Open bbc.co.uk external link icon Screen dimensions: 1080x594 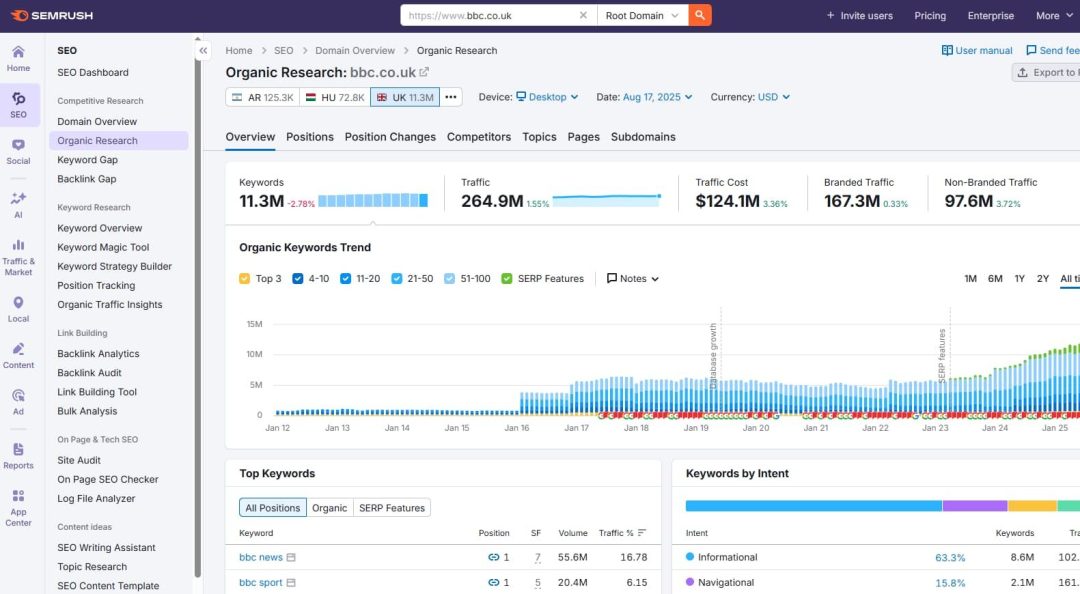click(x=424, y=72)
